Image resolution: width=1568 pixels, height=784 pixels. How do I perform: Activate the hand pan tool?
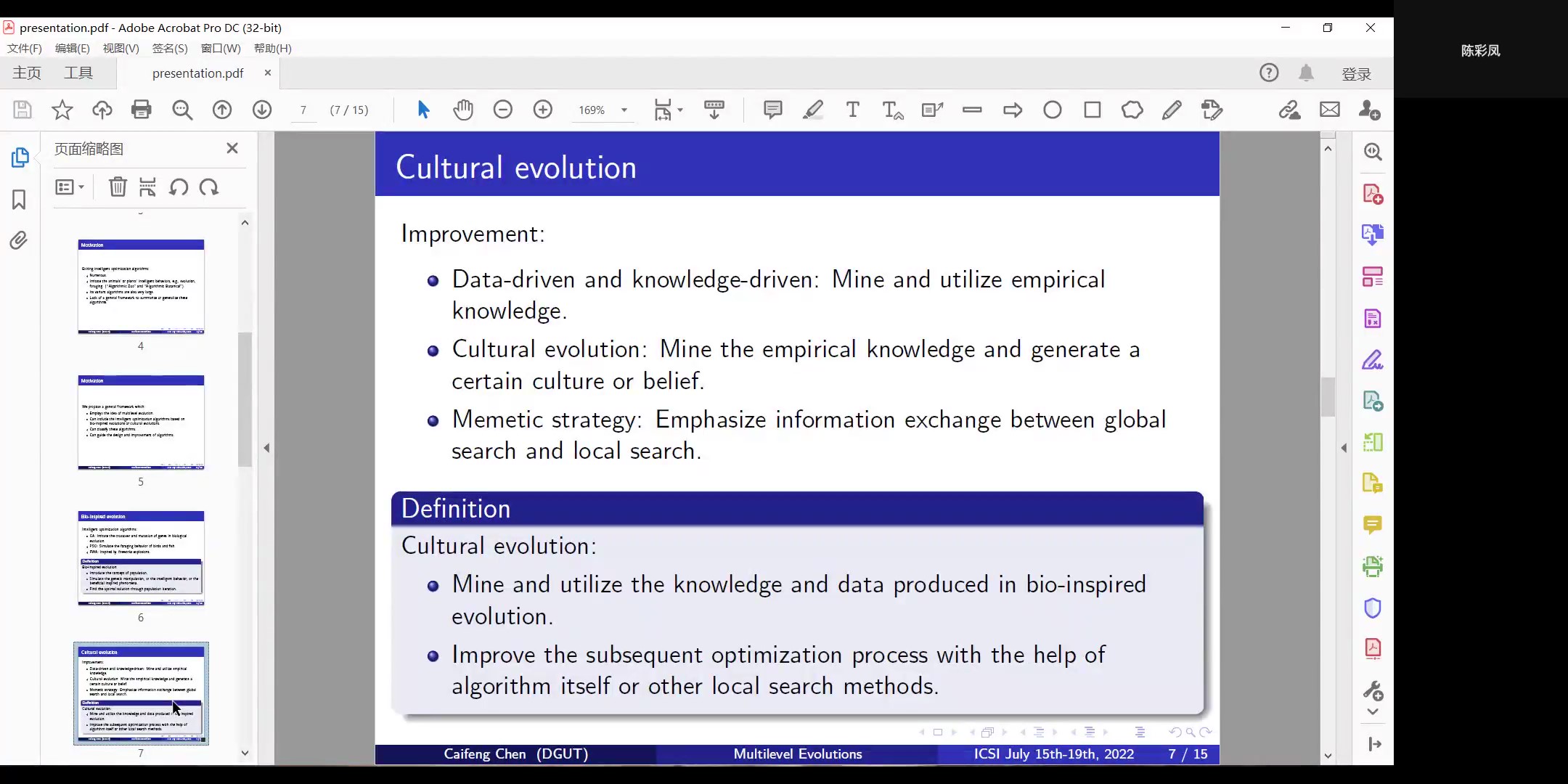coord(463,110)
